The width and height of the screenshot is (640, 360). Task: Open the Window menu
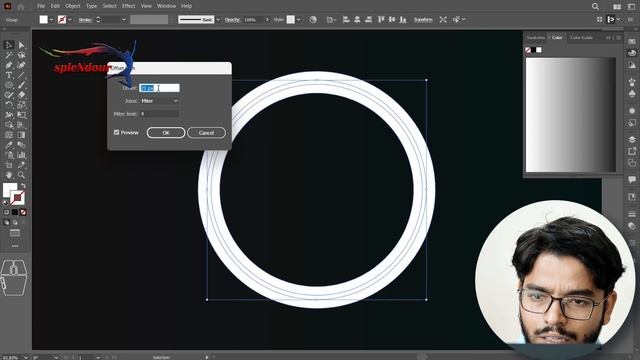(x=167, y=6)
